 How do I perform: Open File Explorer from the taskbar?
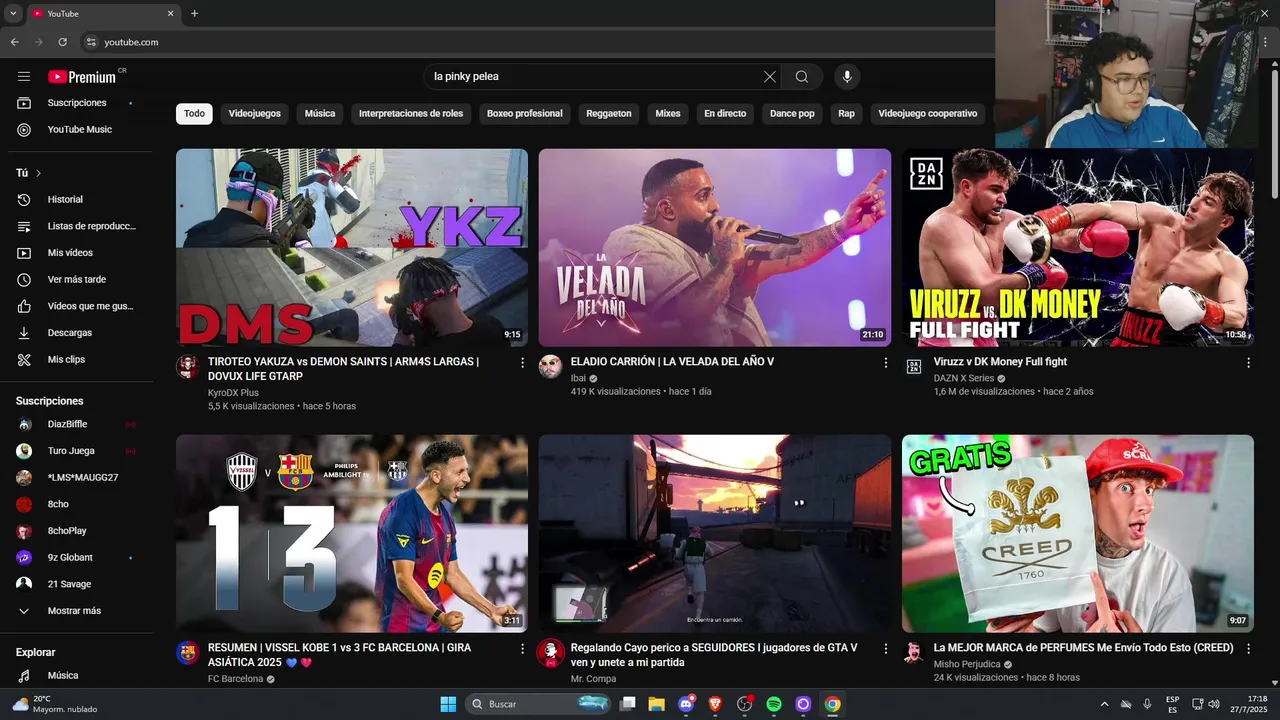pos(656,704)
